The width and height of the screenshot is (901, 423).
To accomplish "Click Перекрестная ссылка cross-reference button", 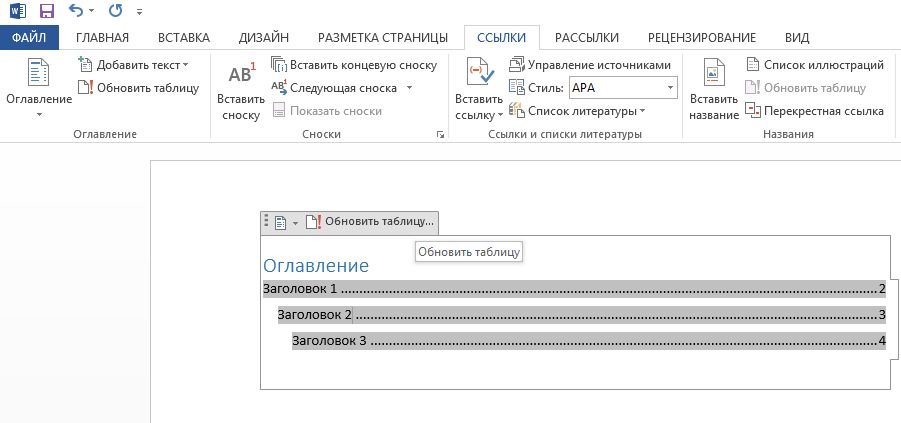I will 815,111.
